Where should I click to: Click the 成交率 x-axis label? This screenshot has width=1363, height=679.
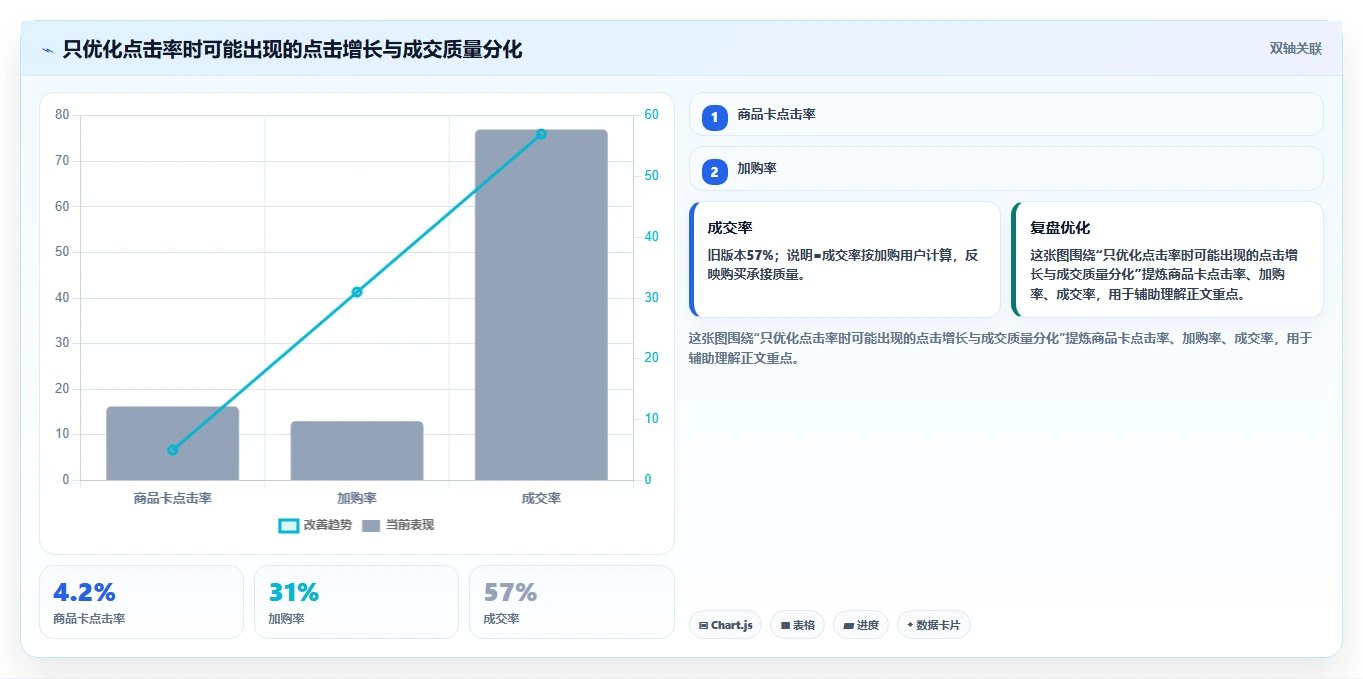[x=541, y=498]
